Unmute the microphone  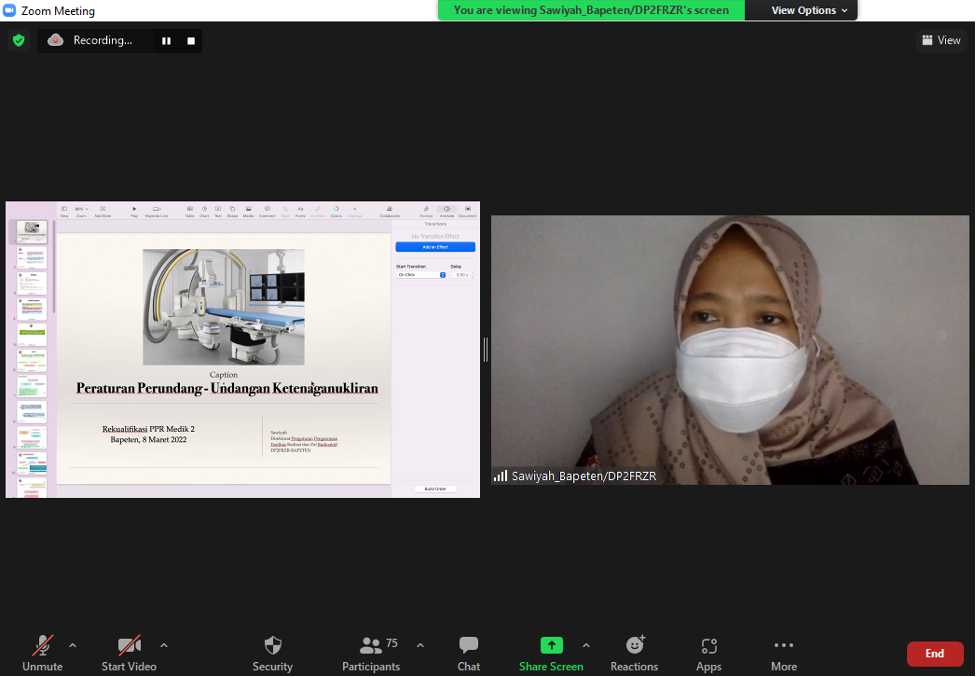(x=42, y=653)
